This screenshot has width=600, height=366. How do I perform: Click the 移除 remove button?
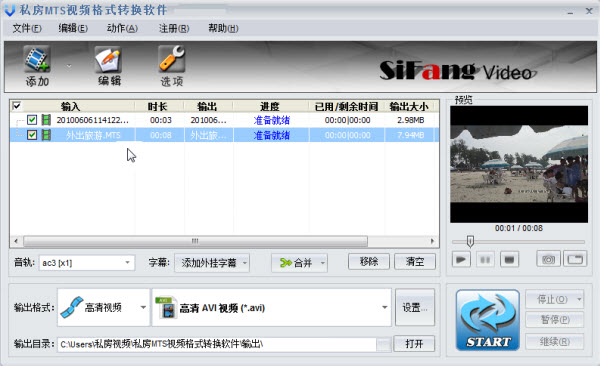pyautogui.click(x=369, y=261)
